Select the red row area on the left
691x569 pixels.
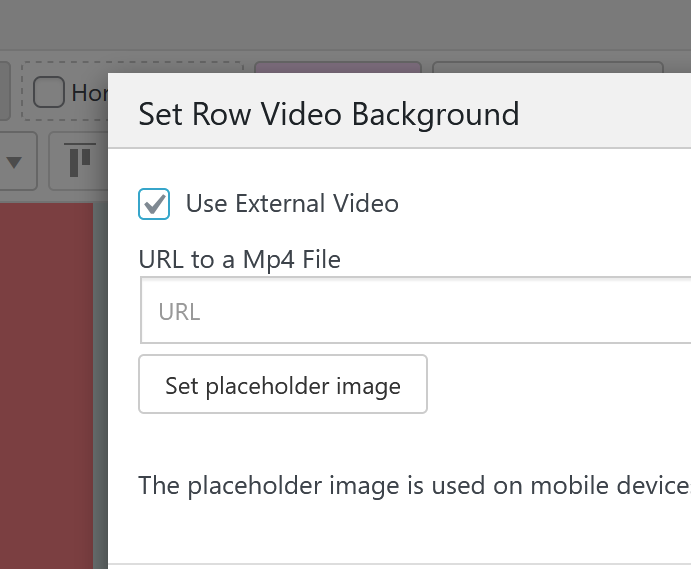(x=45, y=380)
